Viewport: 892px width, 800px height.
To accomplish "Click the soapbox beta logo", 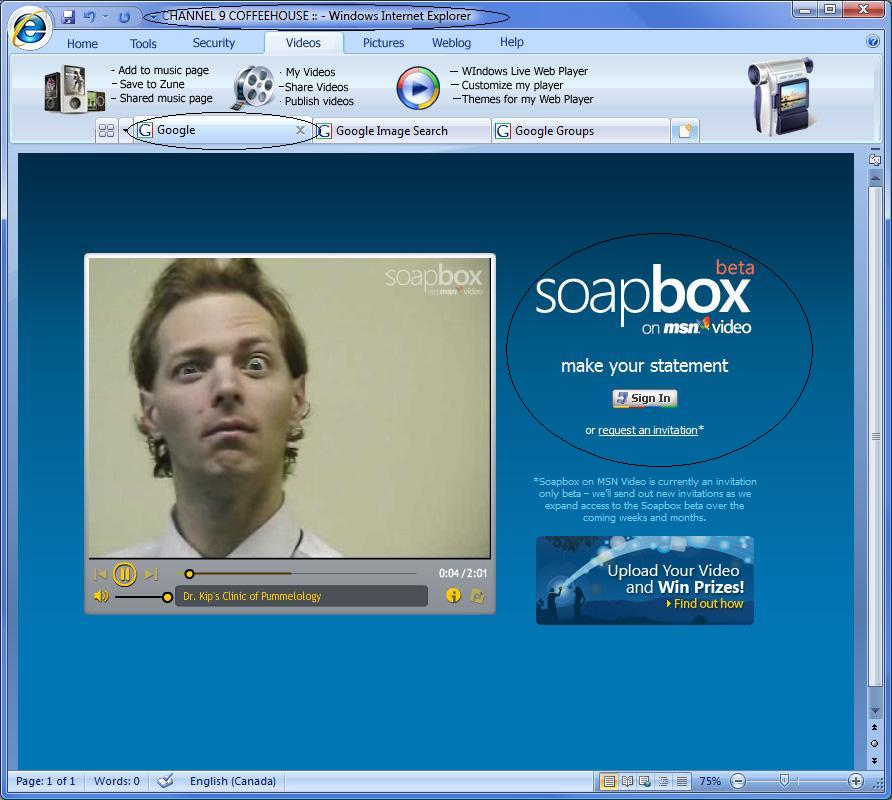I will [645, 298].
